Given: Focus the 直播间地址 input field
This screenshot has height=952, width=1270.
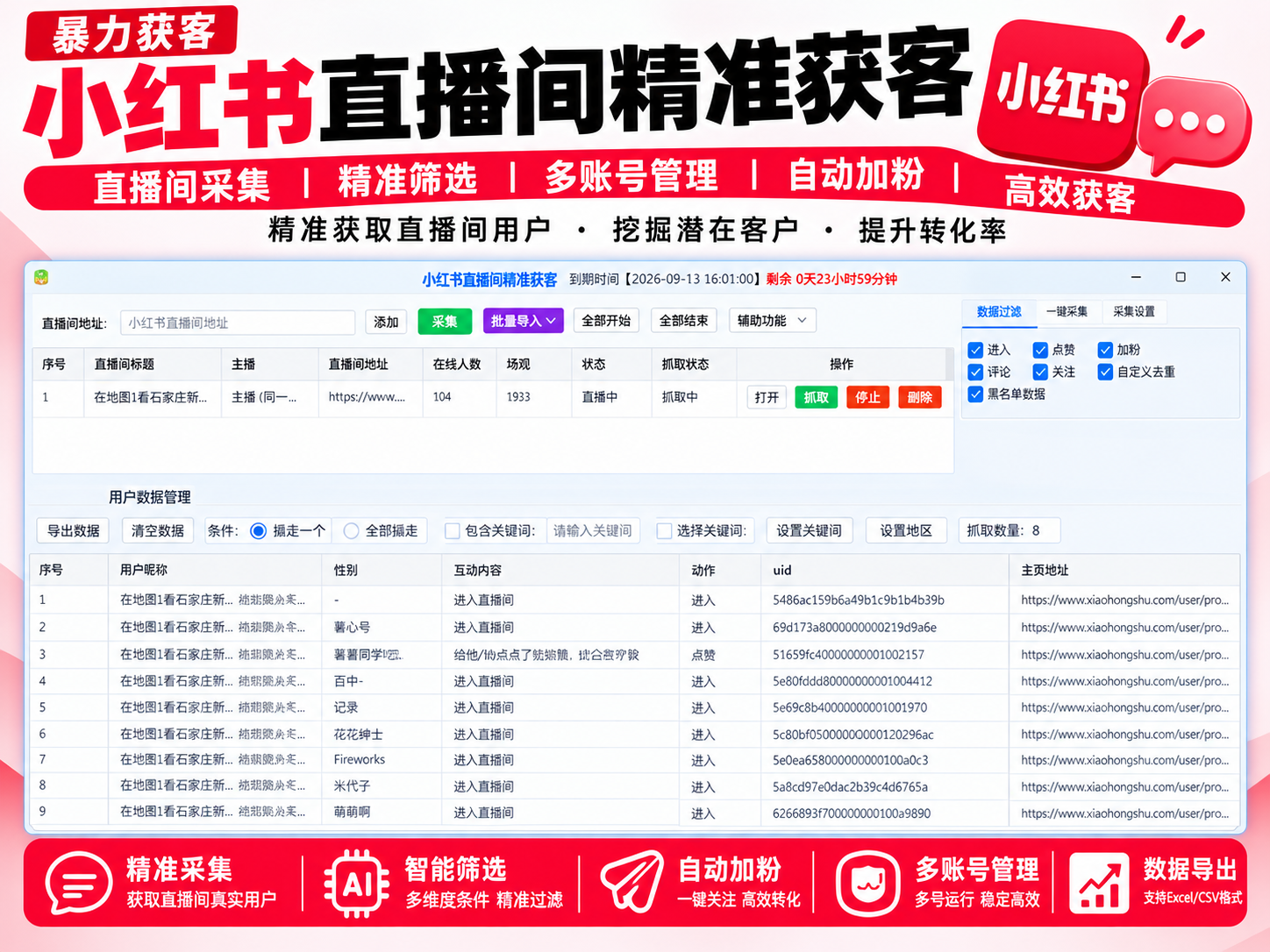Looking at the screenshot, I should 238,323.
